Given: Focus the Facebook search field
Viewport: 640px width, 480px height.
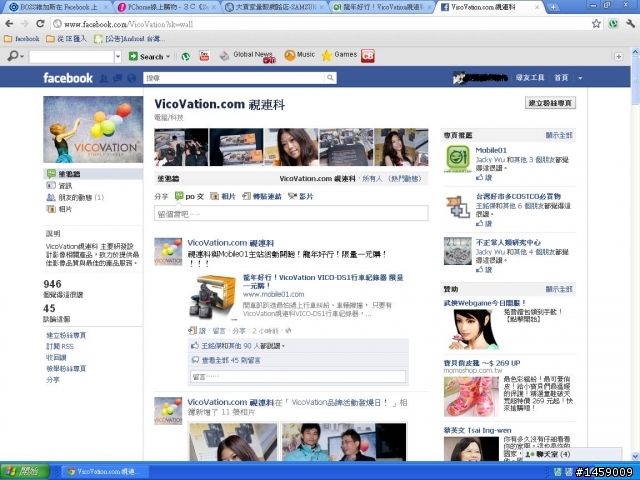Looking at the screenshot, I should 234,78.
